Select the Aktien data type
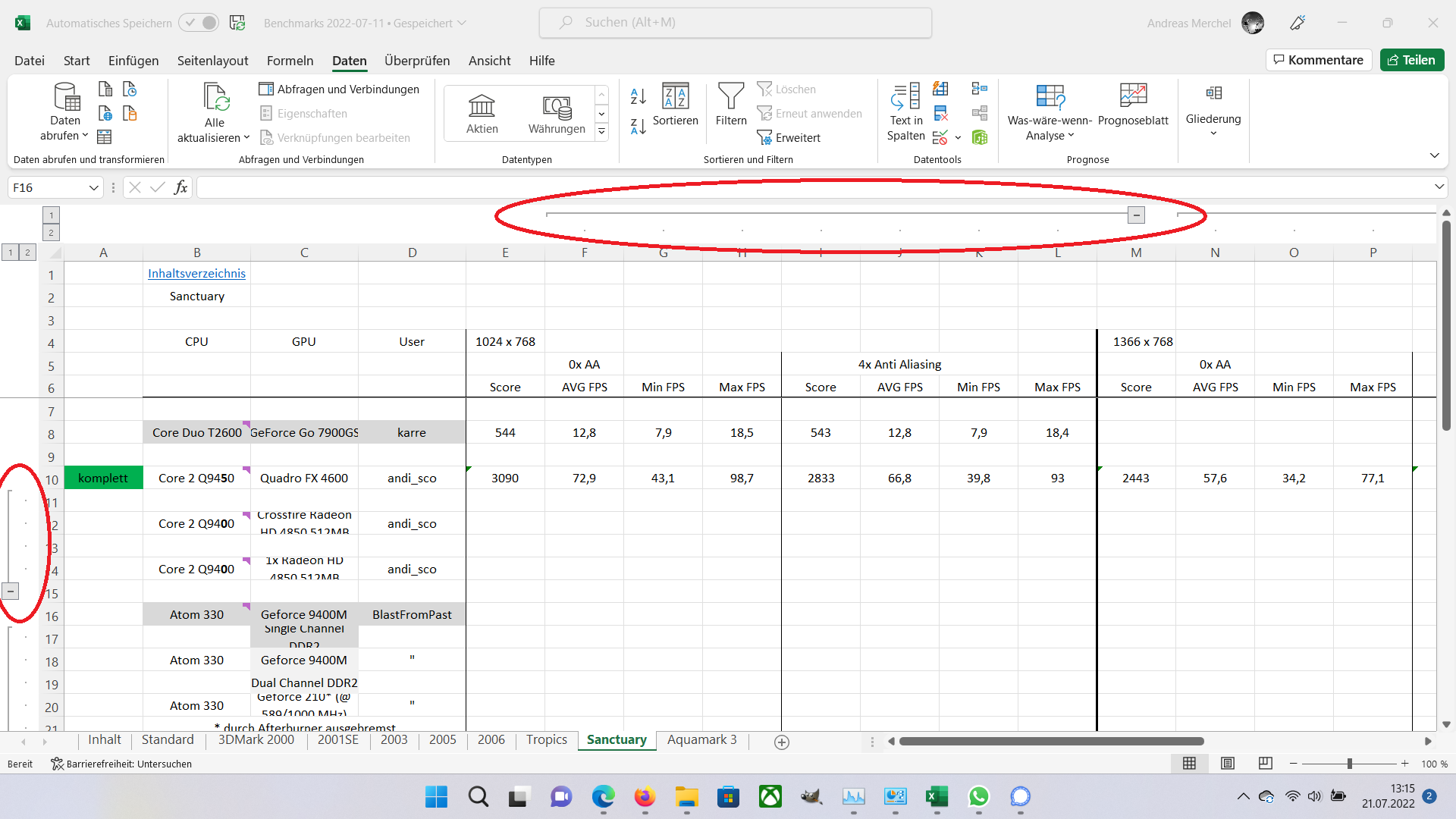1456x819 pixels. [482, 114]
